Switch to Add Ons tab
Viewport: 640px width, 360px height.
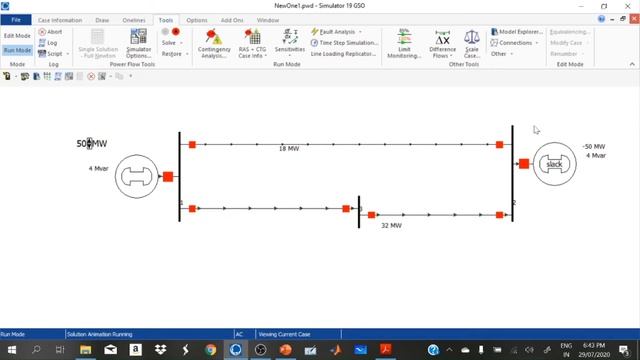point(232,20)
